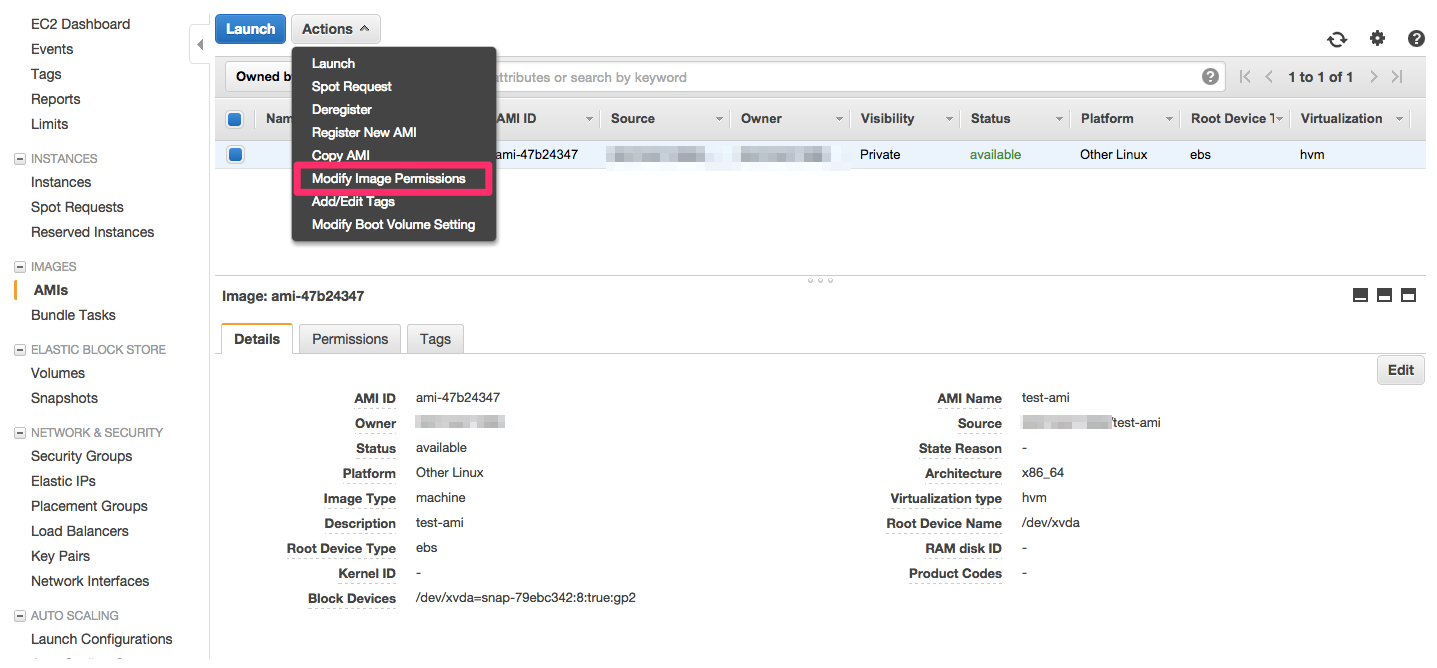Collapse the left navigation pane arrow

point(200,44)
